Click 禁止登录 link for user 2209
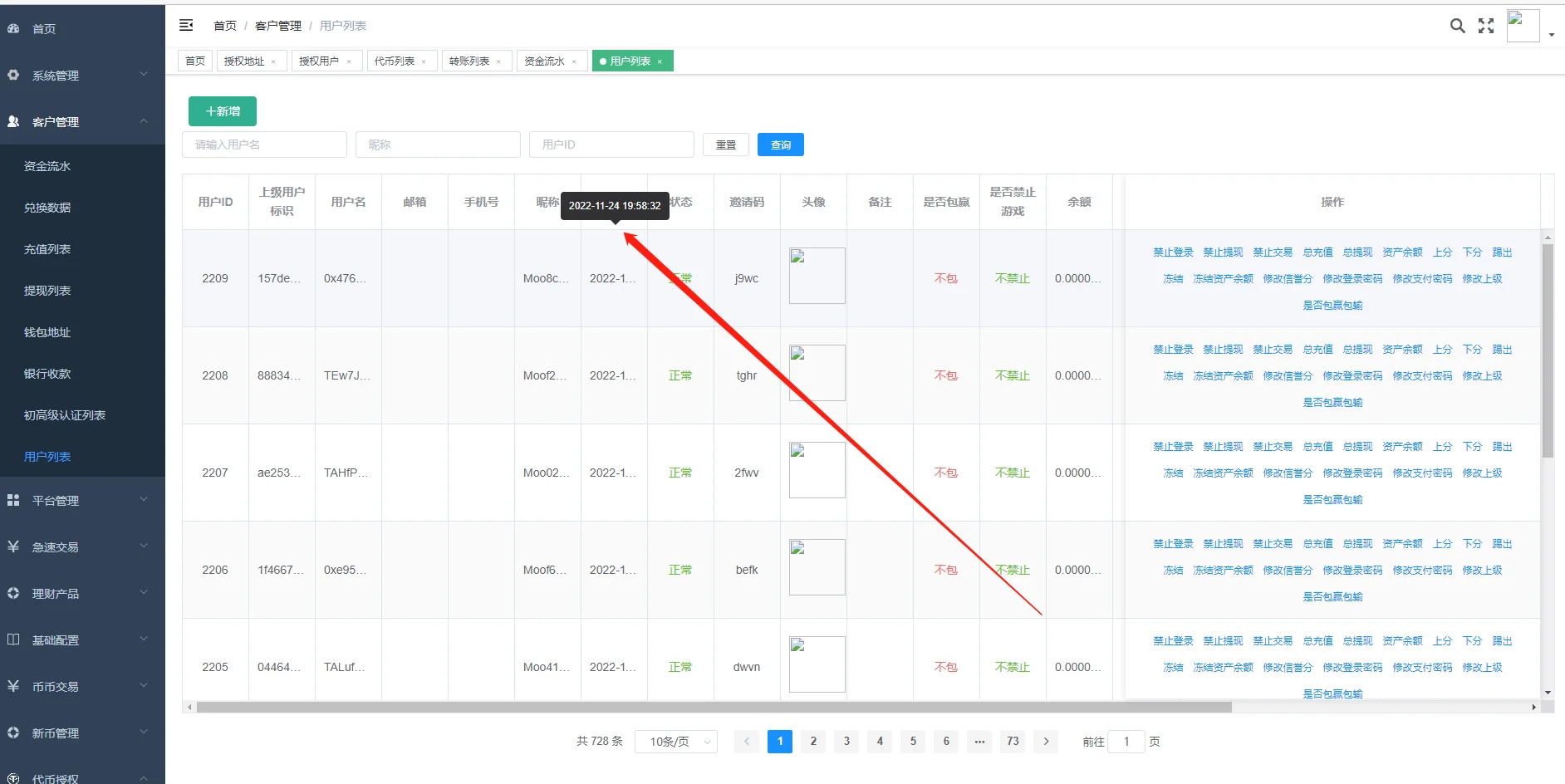This screenshot has height=784, width=1565. [x=1173, y=252]
